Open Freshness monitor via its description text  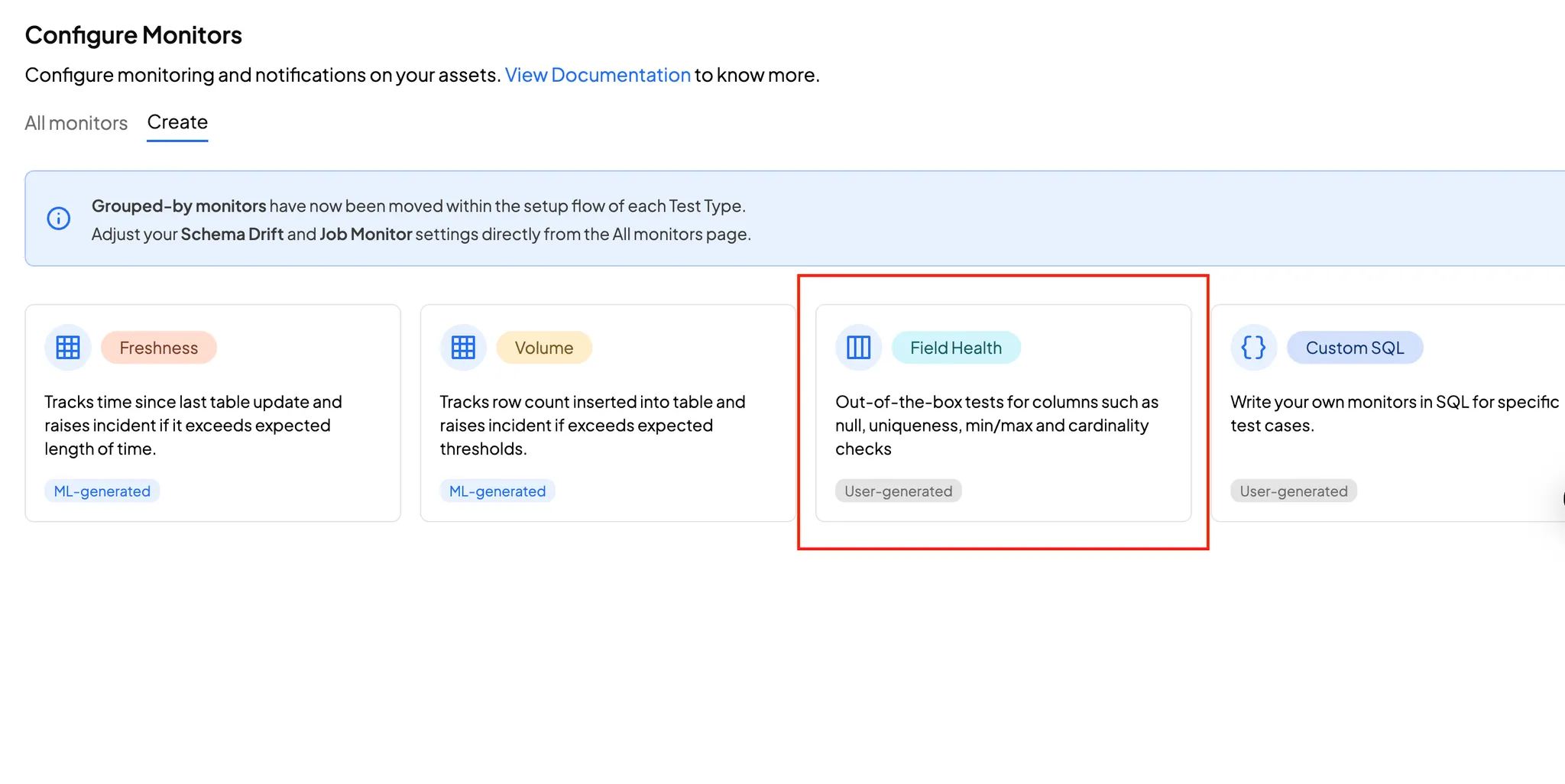pyautogui.click(x=193, y=425)
